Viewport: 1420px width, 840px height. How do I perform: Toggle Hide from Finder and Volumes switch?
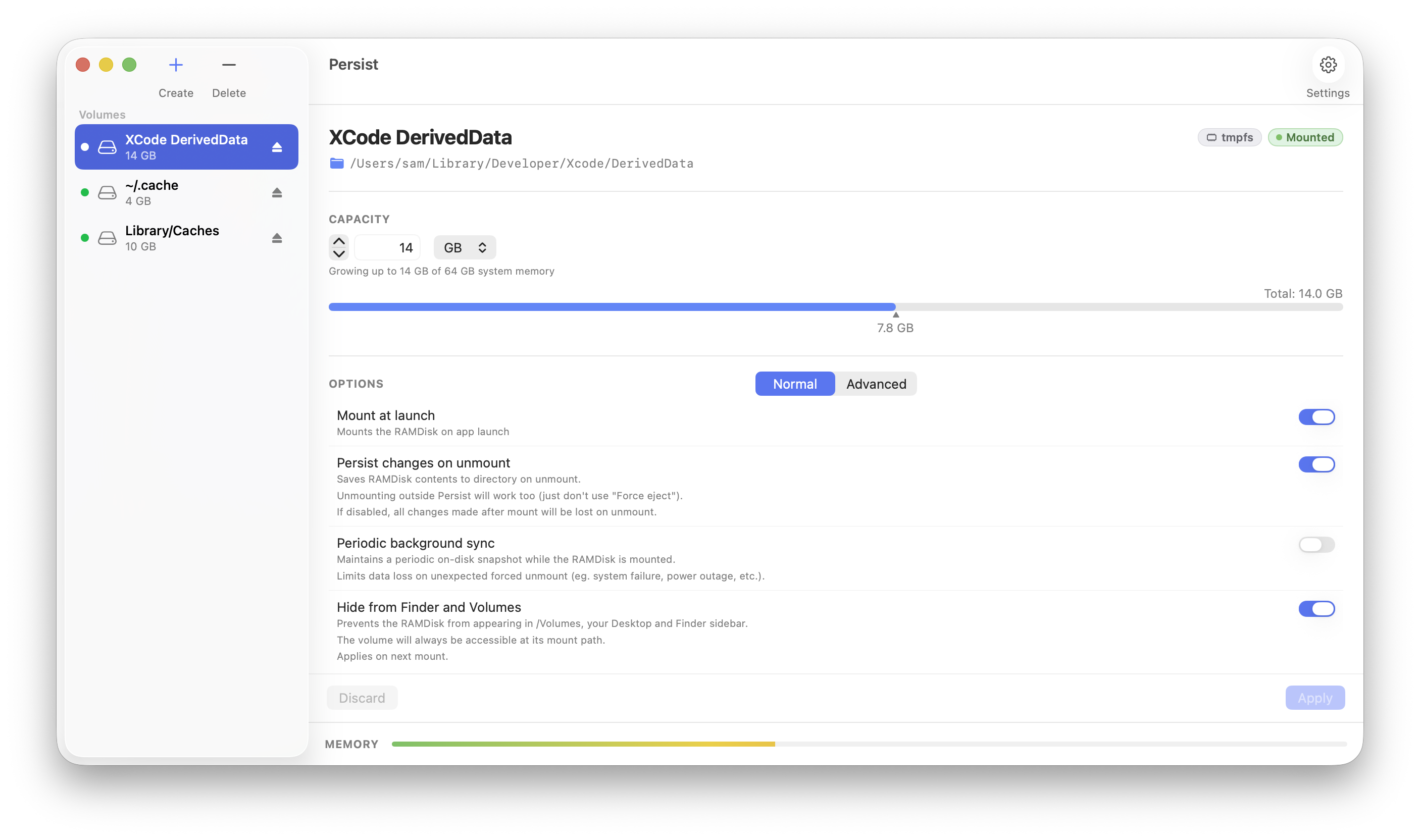pyautogui.click(x=1316, y=609)
